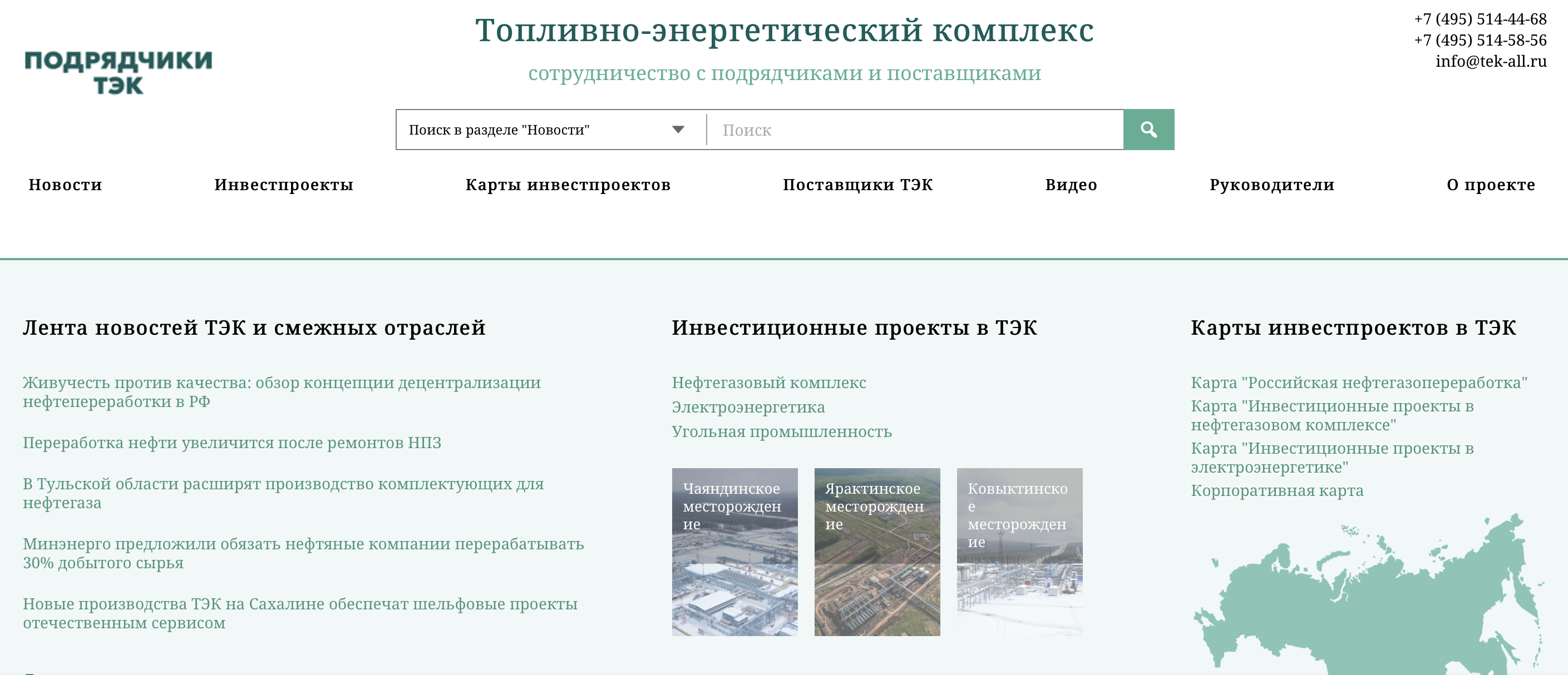The image size is (1568, 675).
Task: Open "Минэнерго предложили обязать нефтяные компании" news
Action: point(303,553)
